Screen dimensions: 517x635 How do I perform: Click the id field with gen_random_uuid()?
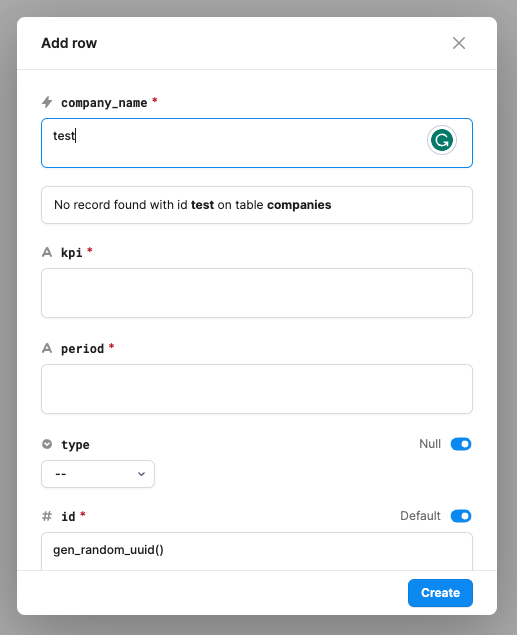pos(257,551)
